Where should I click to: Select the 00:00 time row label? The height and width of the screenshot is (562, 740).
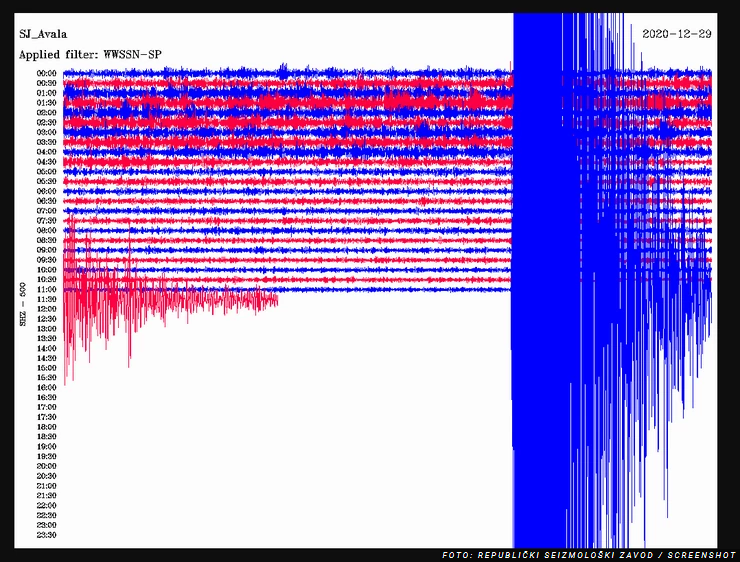tap(46, 73)
